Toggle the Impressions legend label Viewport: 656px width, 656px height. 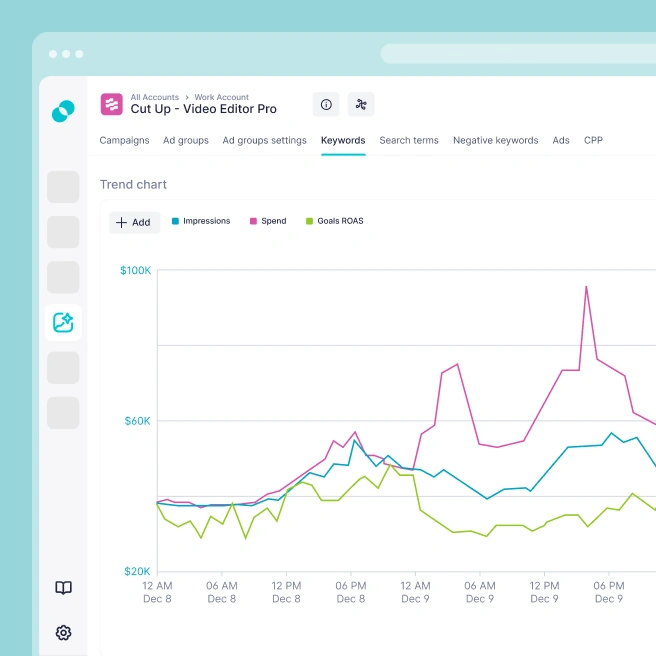207,221
